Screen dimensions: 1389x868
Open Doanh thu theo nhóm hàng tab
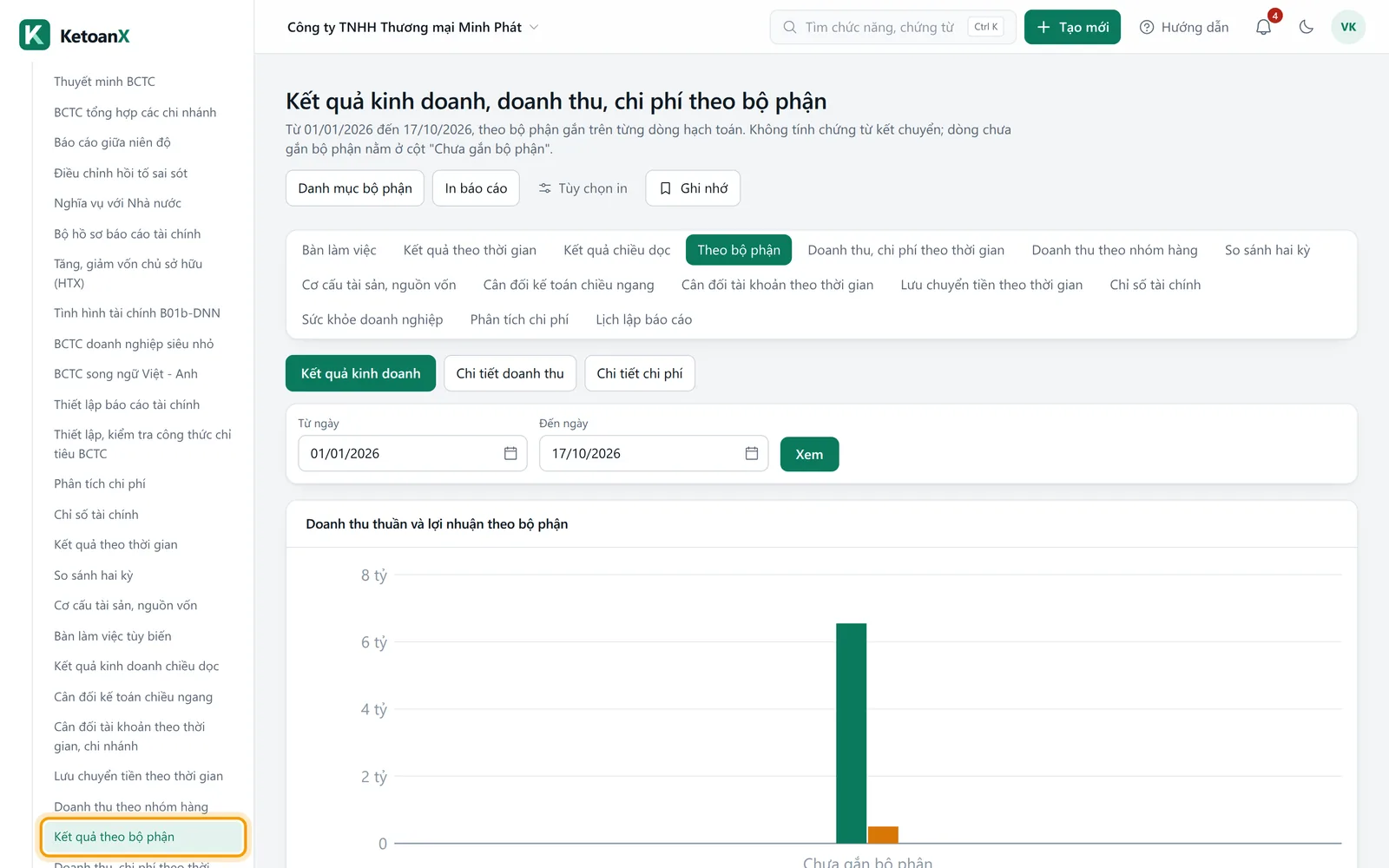[1115, 250]
